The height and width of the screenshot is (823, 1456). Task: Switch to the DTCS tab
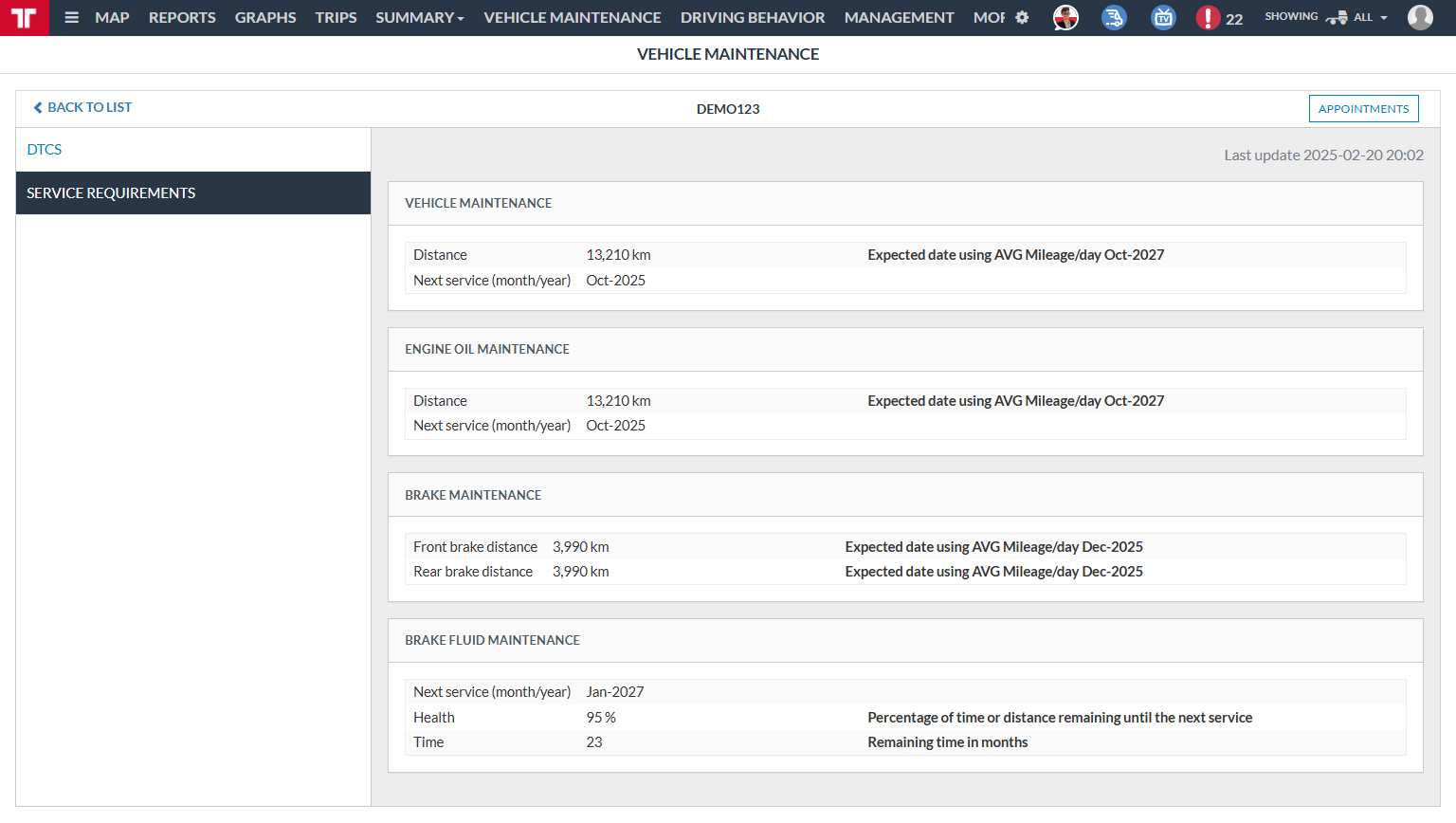45,150
